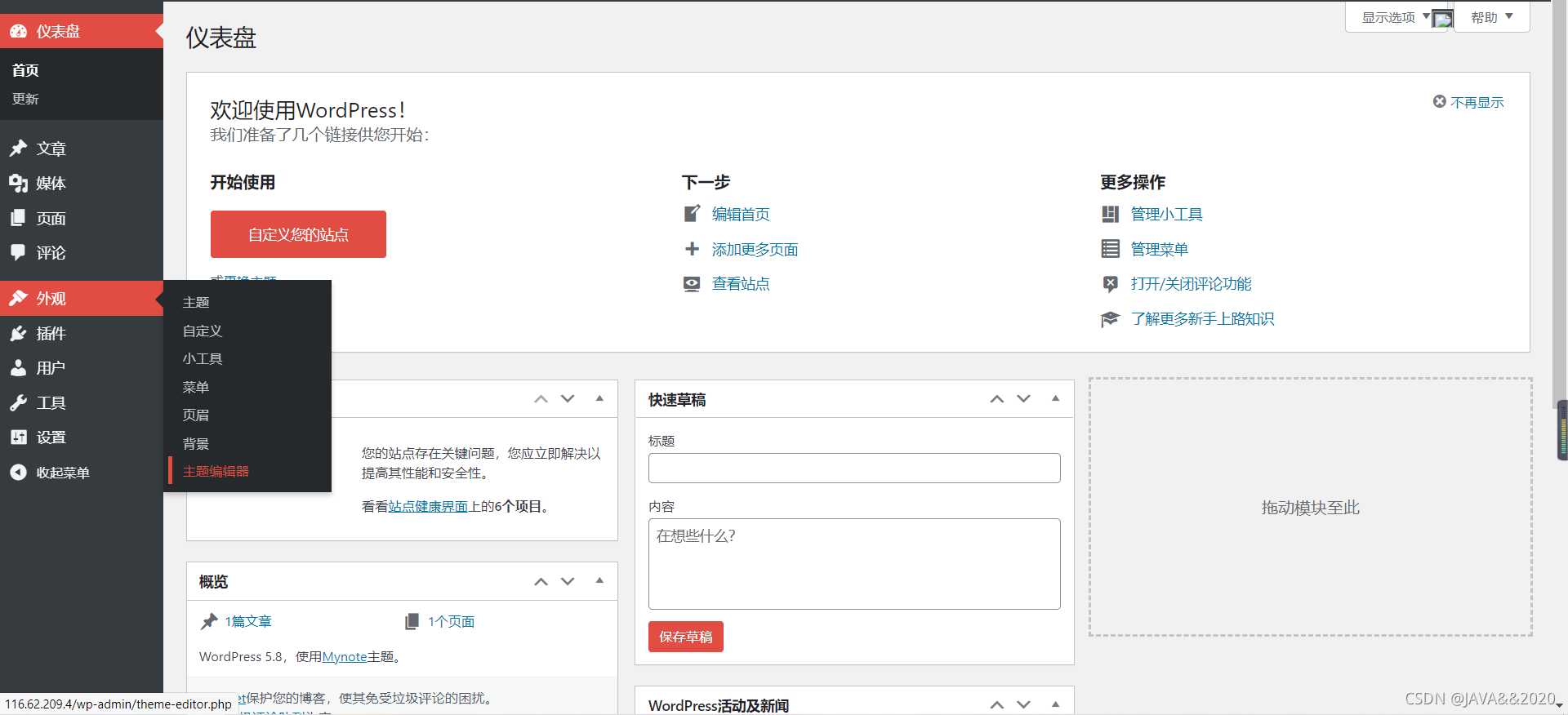Image resolution: width=1568 pixels, height=715 pixels.
Task: Click the Plugins plug icon
Action: click(19, 333)
